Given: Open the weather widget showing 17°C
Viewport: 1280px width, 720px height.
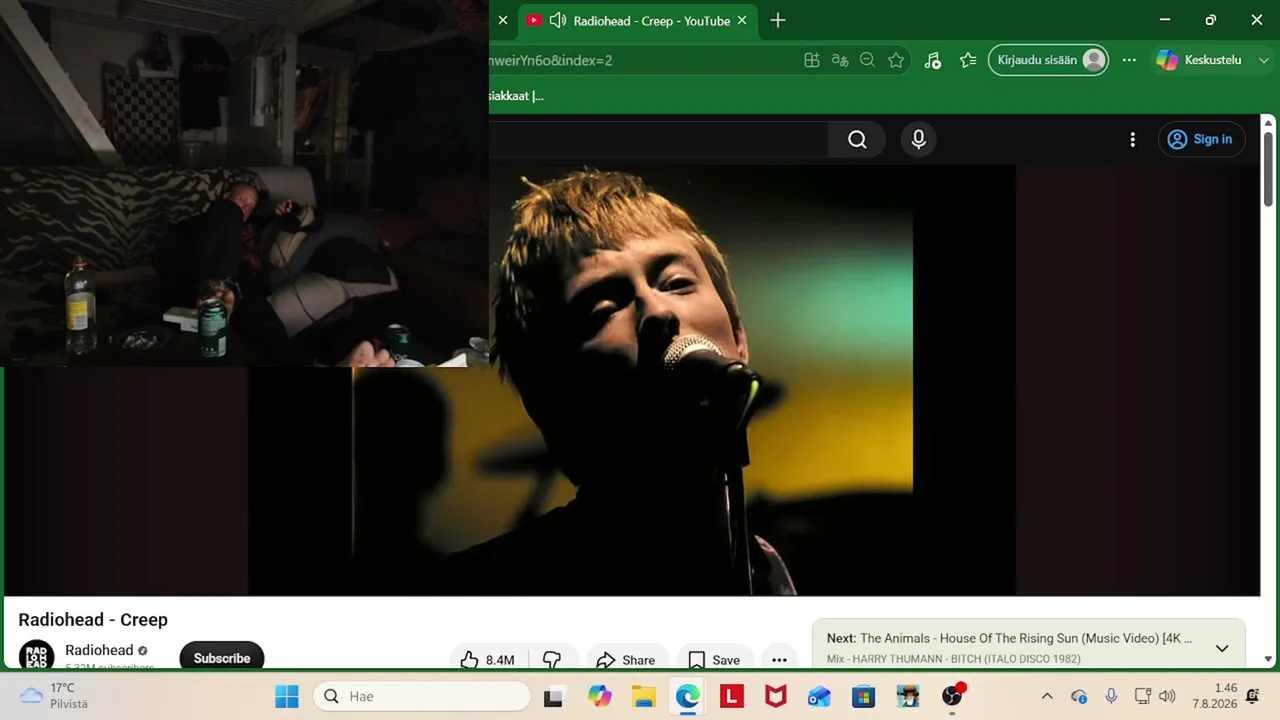Looking at the screenshot, I should click(x=55, y=696).
